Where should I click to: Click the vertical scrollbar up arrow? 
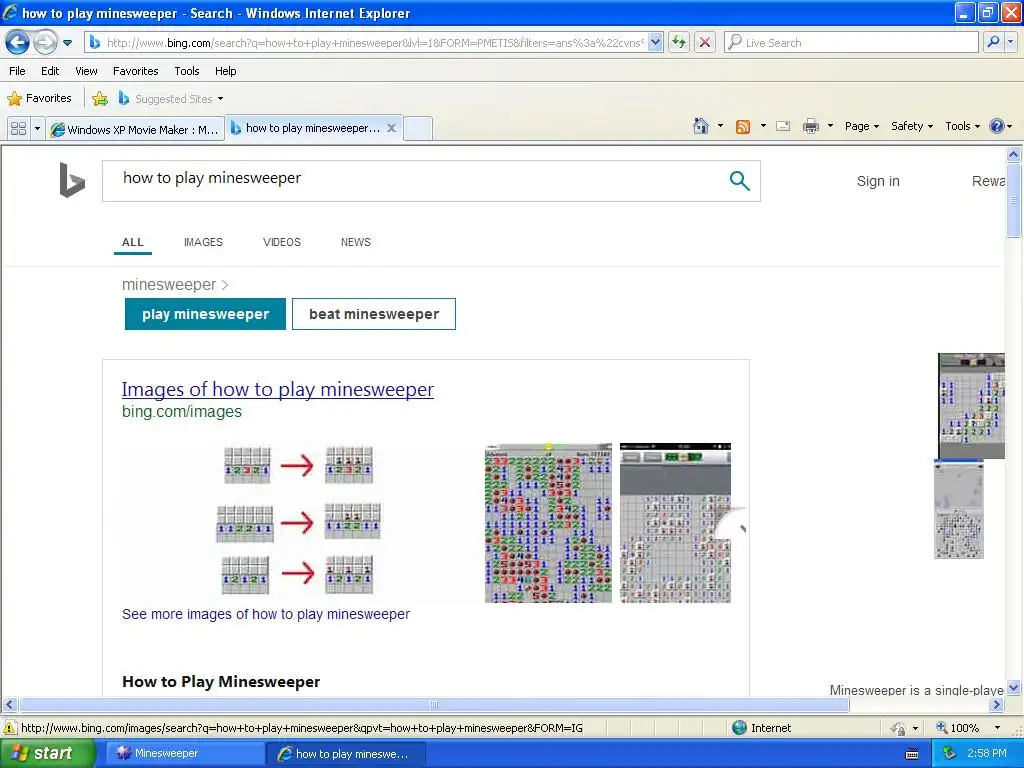click(x=1014, y=154)
